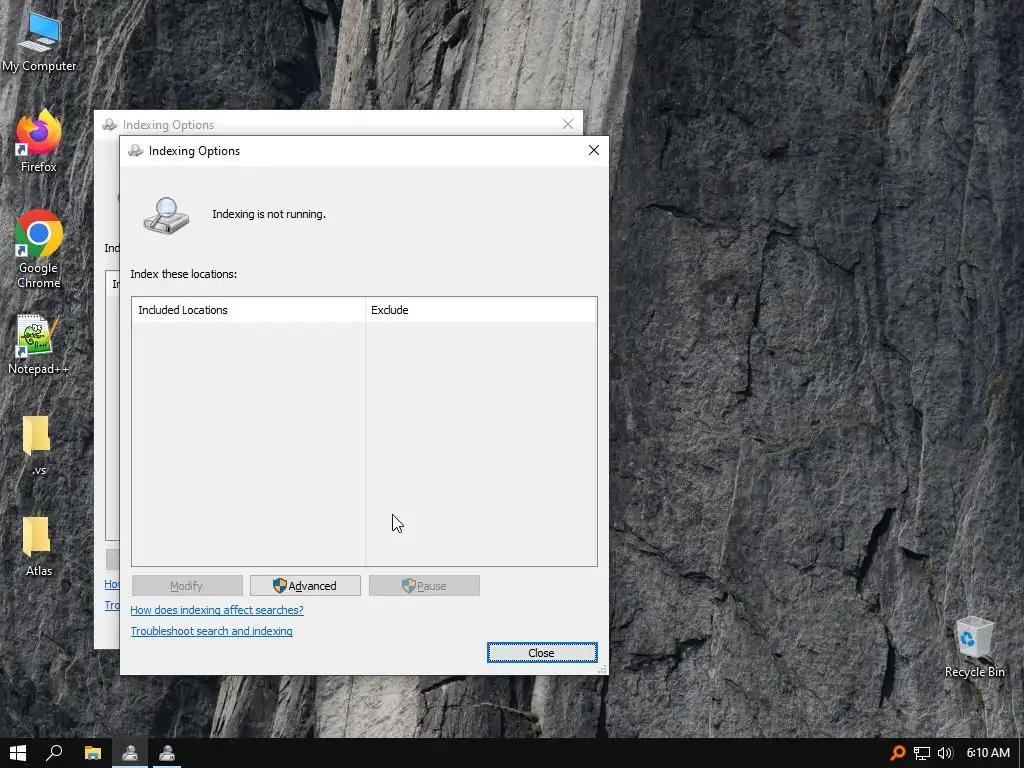Click the indexing drive magnifier icon
The height and width of the screenshot is (768, 1024).
[x=167, y=215]
